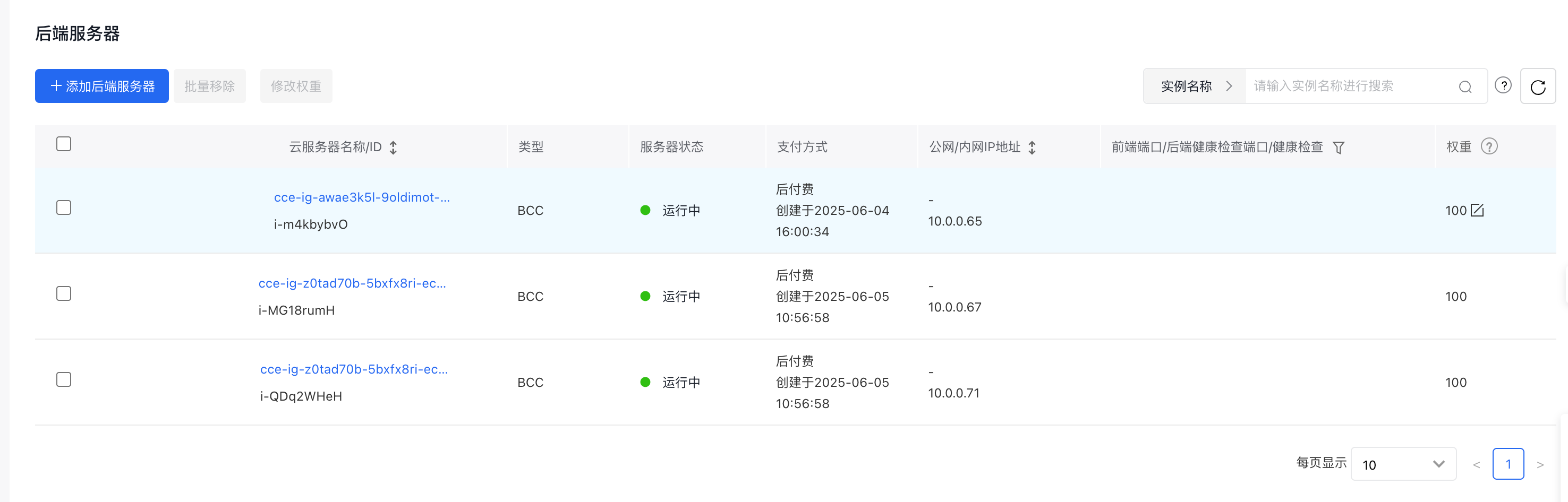Open help question mark beside search box
The image size is (1568, 502).
pyautogui.click(x=1503, y=85)
